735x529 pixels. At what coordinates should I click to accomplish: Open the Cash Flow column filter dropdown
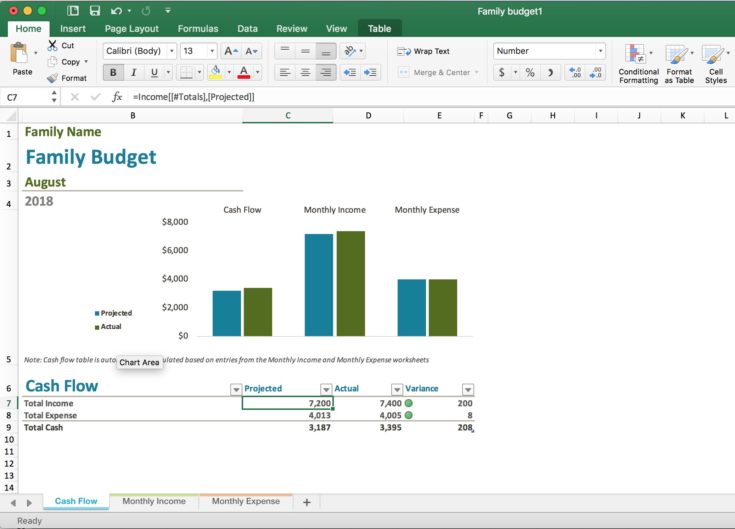[x=236, y=389]
